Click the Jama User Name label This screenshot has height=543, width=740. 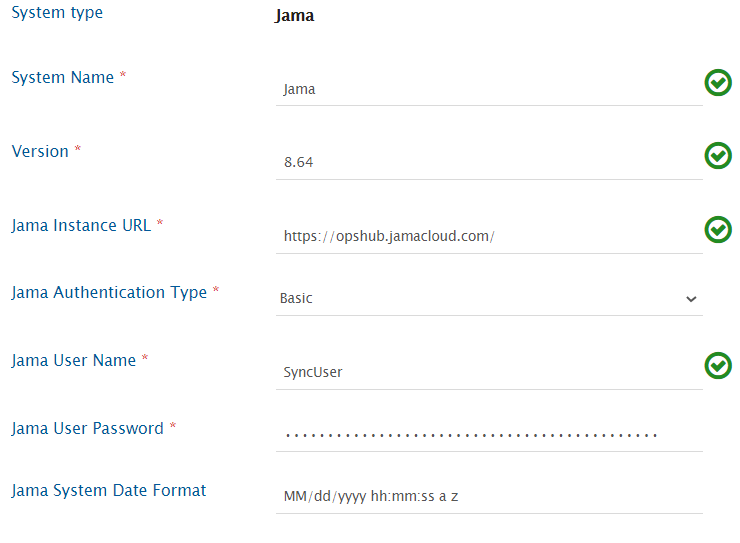click(73, 360)
